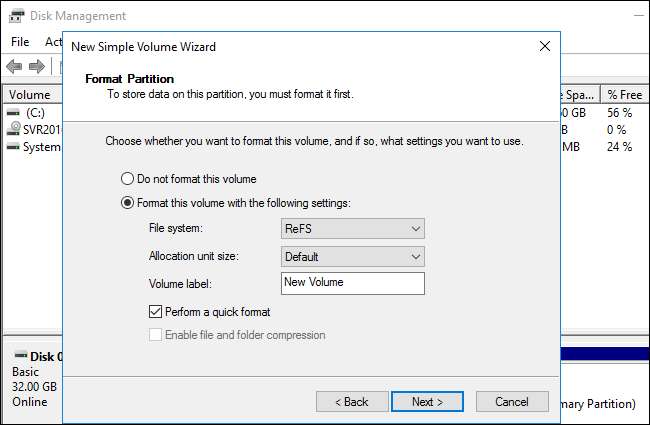
Task: Open the File system ReFS dropdown
Action: pos(353,229)
